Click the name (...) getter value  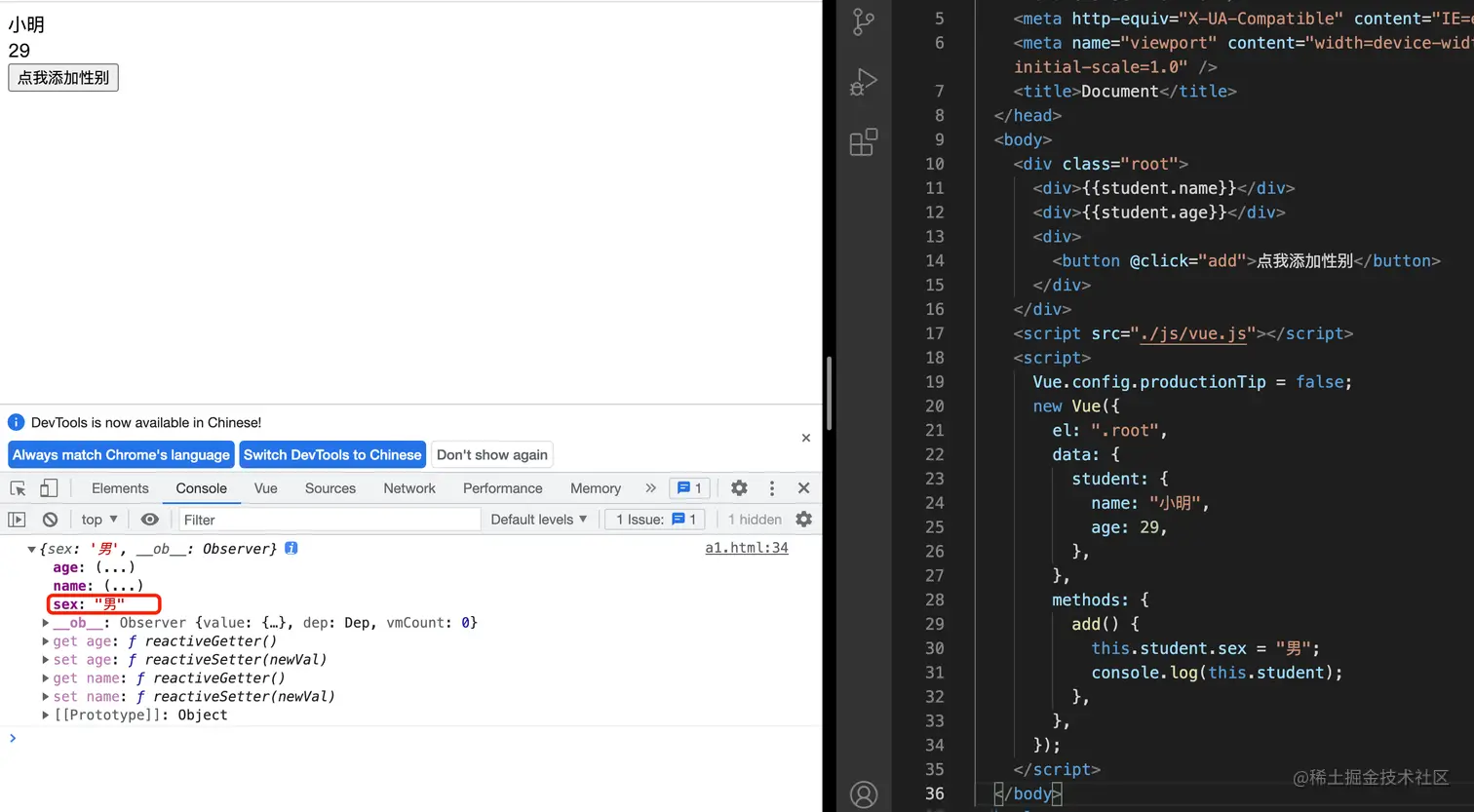click(x=124, y=586)
